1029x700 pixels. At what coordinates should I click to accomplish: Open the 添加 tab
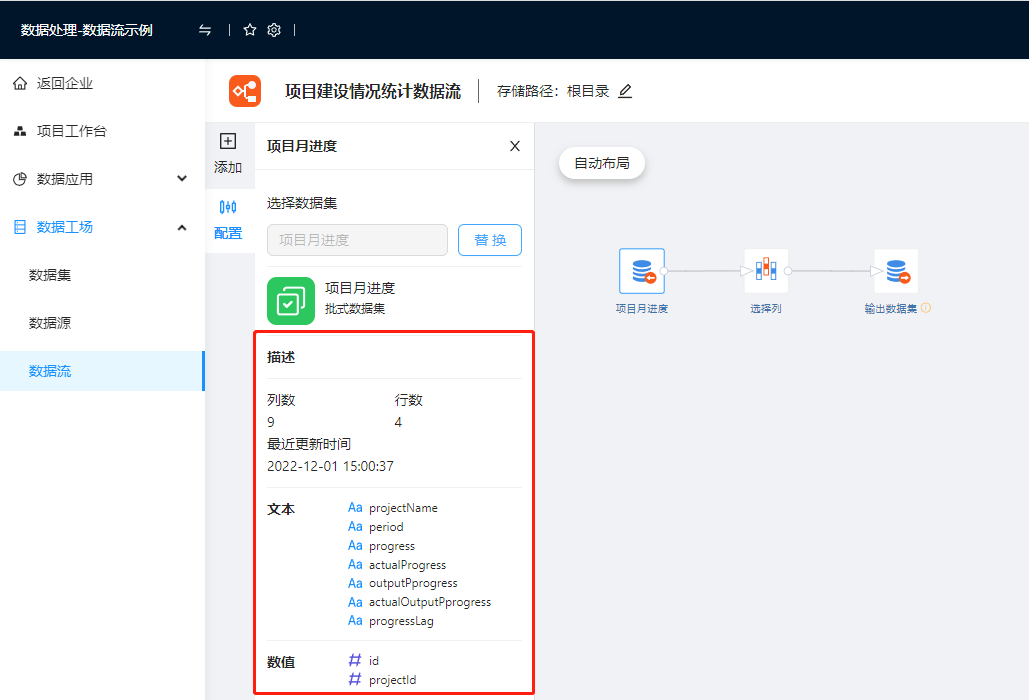[x=228, y=154]
